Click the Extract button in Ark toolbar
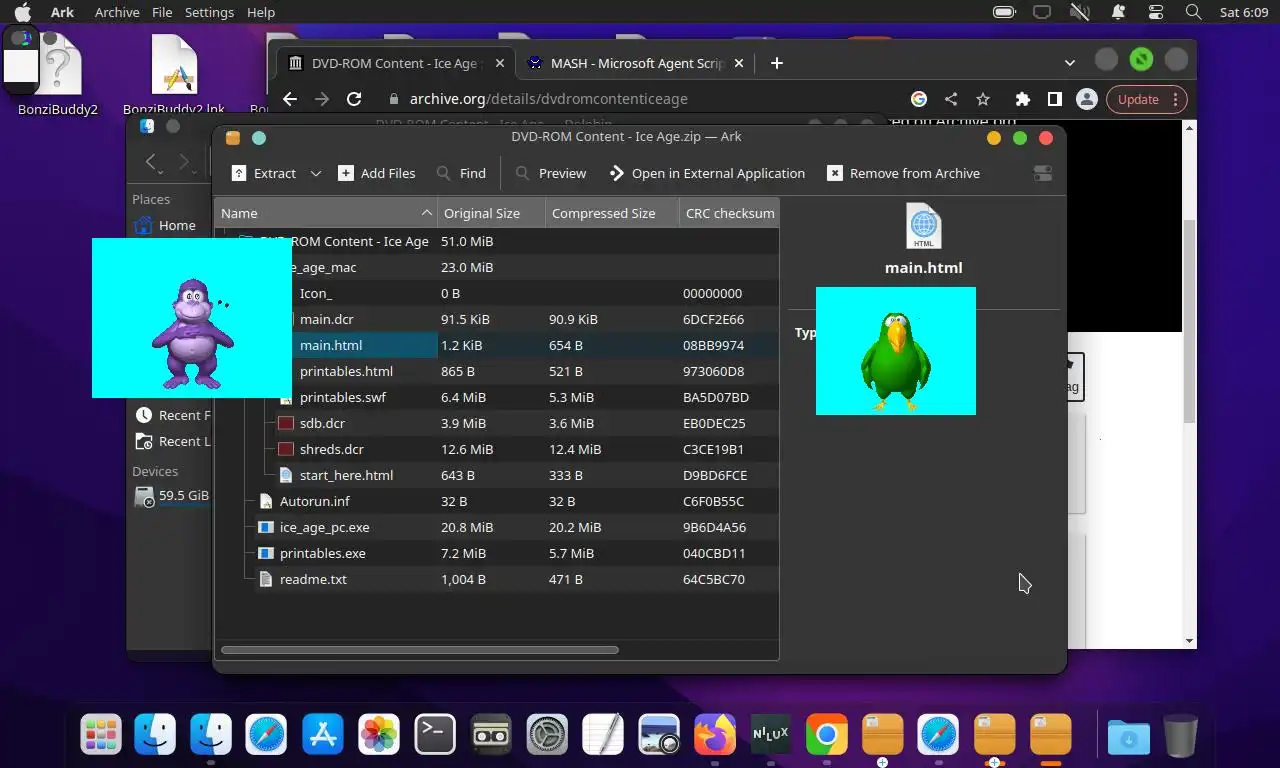 [x=264, y=173]
